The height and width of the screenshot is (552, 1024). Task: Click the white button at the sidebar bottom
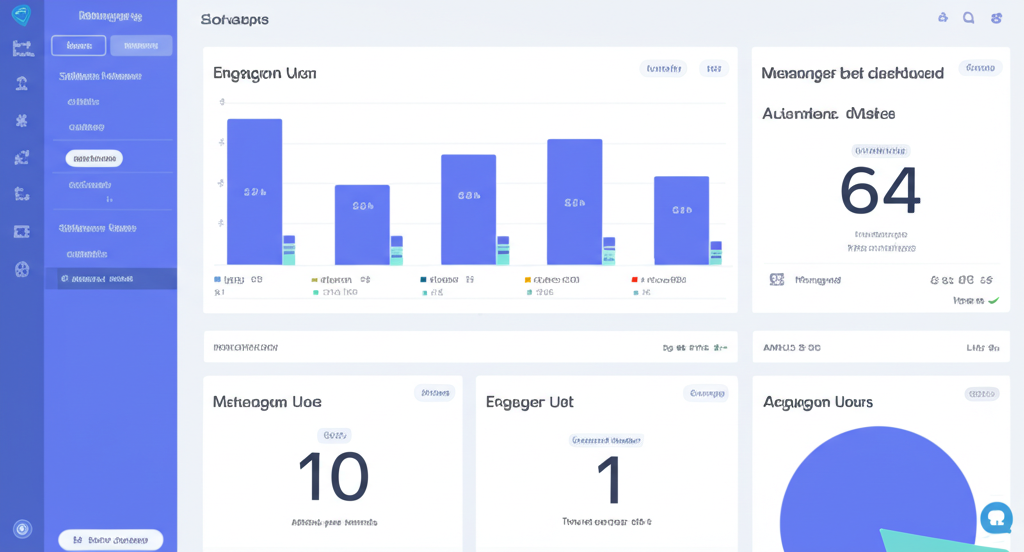[110, 540]
